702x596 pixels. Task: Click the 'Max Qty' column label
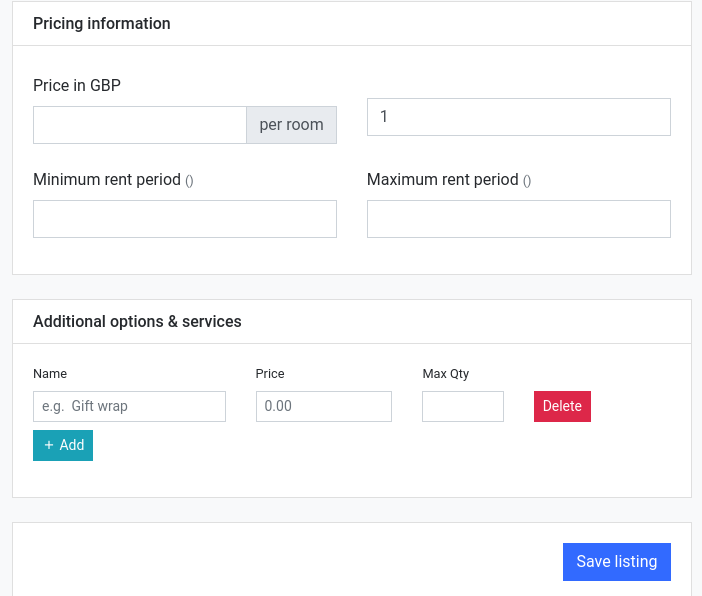point(445,373)
